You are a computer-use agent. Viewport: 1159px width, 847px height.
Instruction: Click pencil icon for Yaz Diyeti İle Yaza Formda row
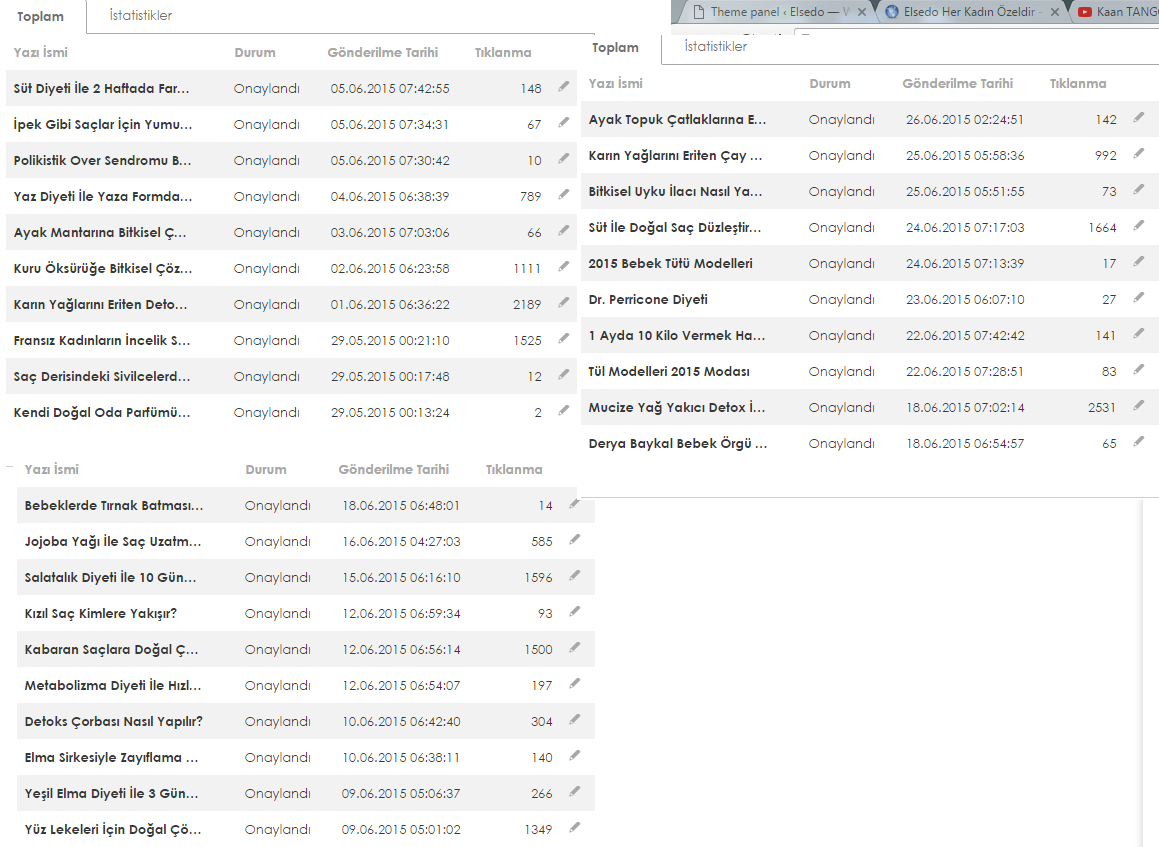point(564,194)
